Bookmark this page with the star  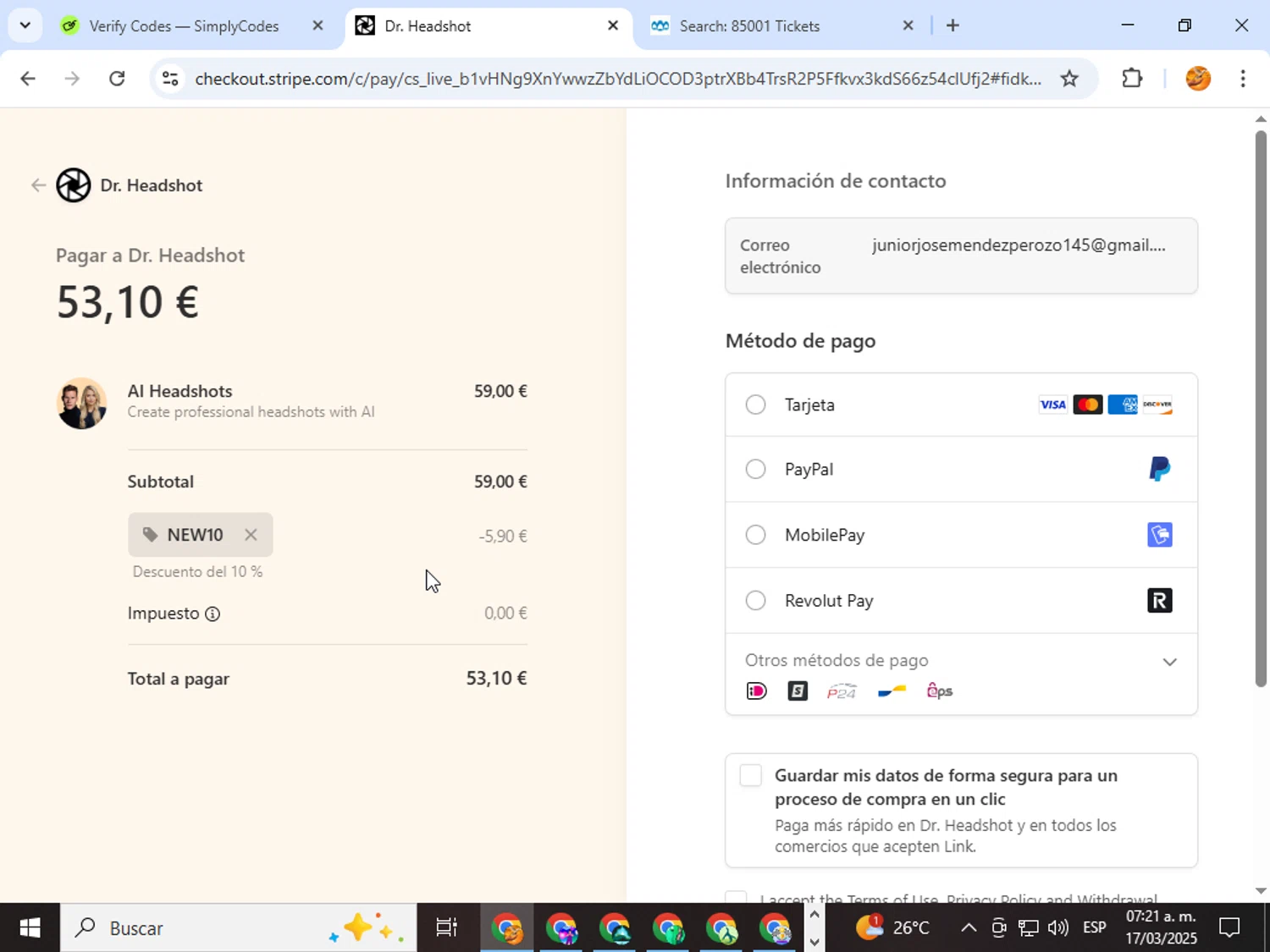(1069, 79)
